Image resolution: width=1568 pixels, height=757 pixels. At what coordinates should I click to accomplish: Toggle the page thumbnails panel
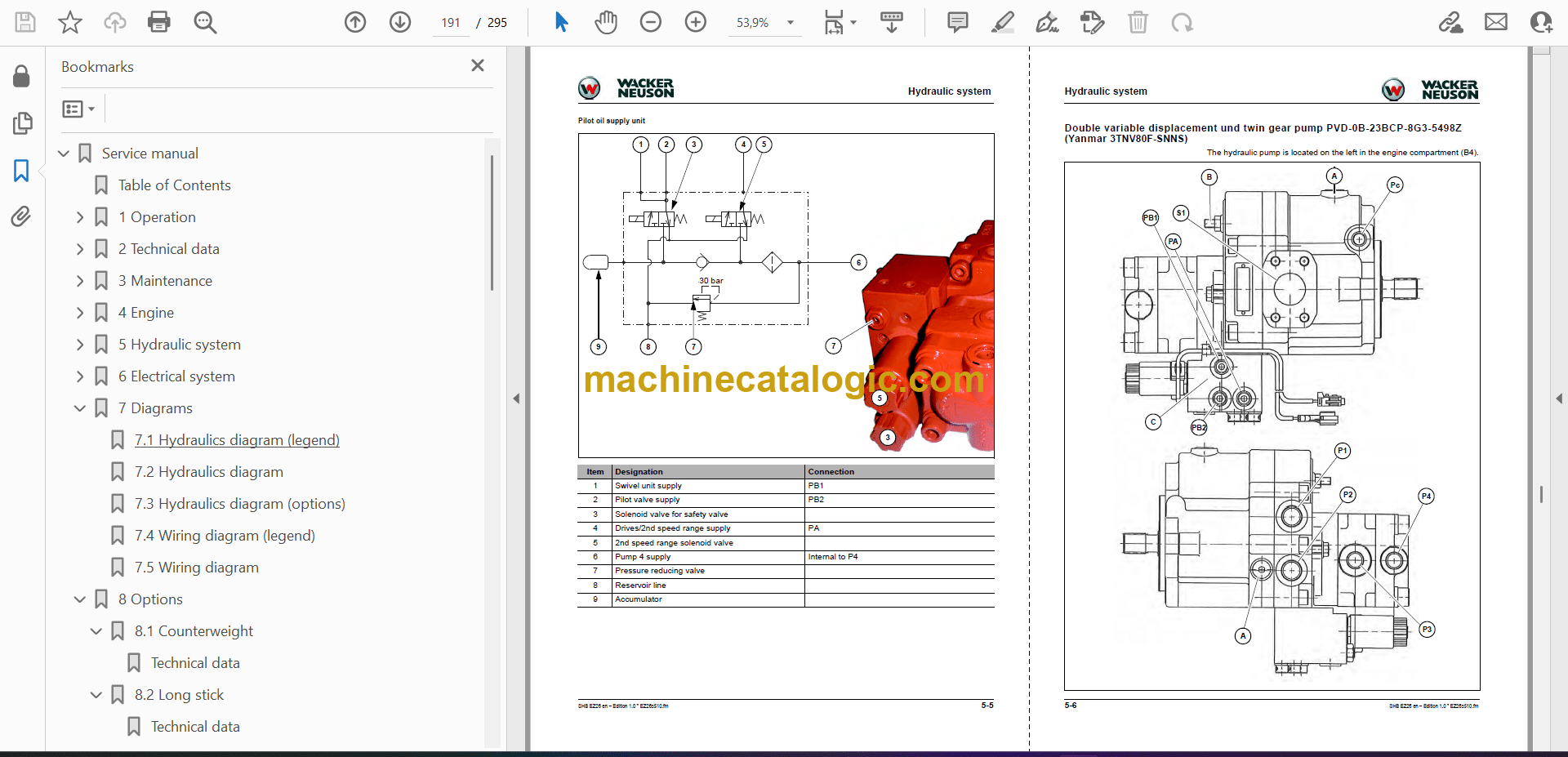21,123
